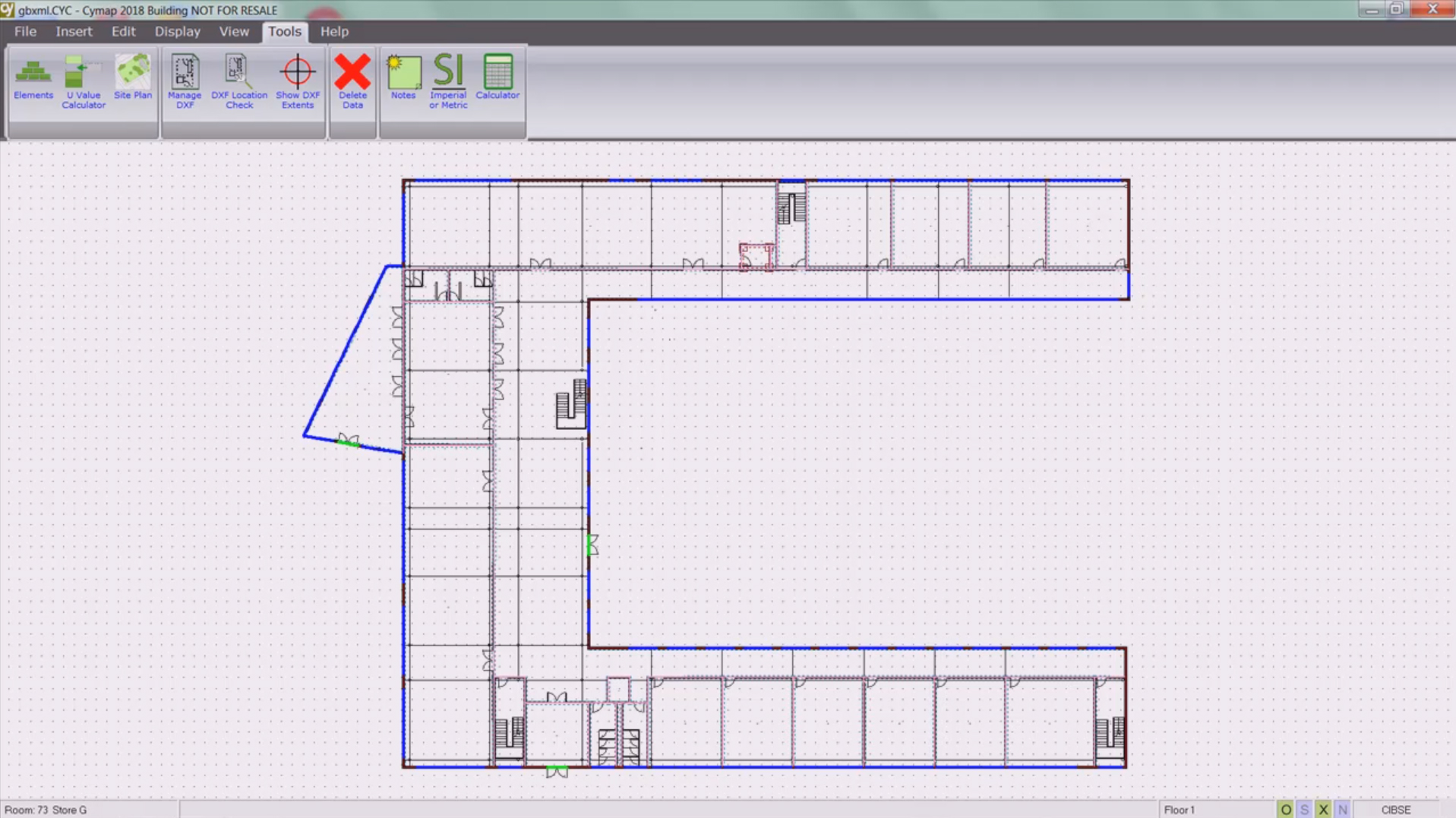This screenshot has height=818, width=1456.
Task: Open the View menu
Action: click(234, 31)
